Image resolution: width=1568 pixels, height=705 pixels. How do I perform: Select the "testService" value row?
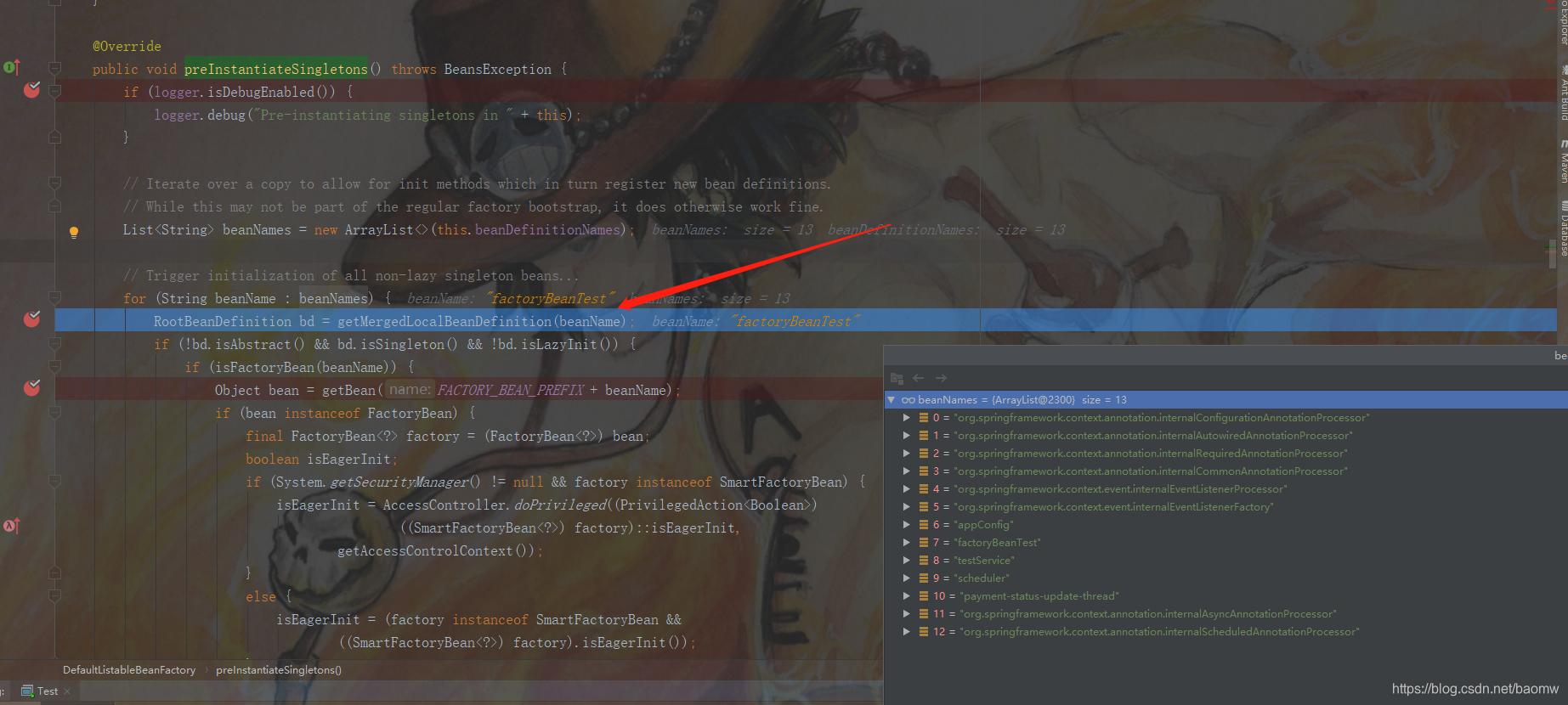click(1226, 561)
